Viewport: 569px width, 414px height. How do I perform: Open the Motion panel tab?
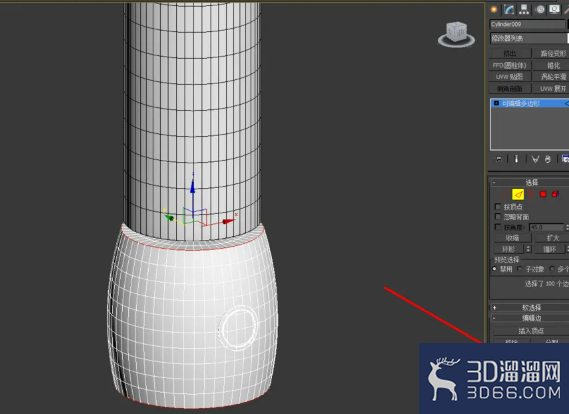540,9
